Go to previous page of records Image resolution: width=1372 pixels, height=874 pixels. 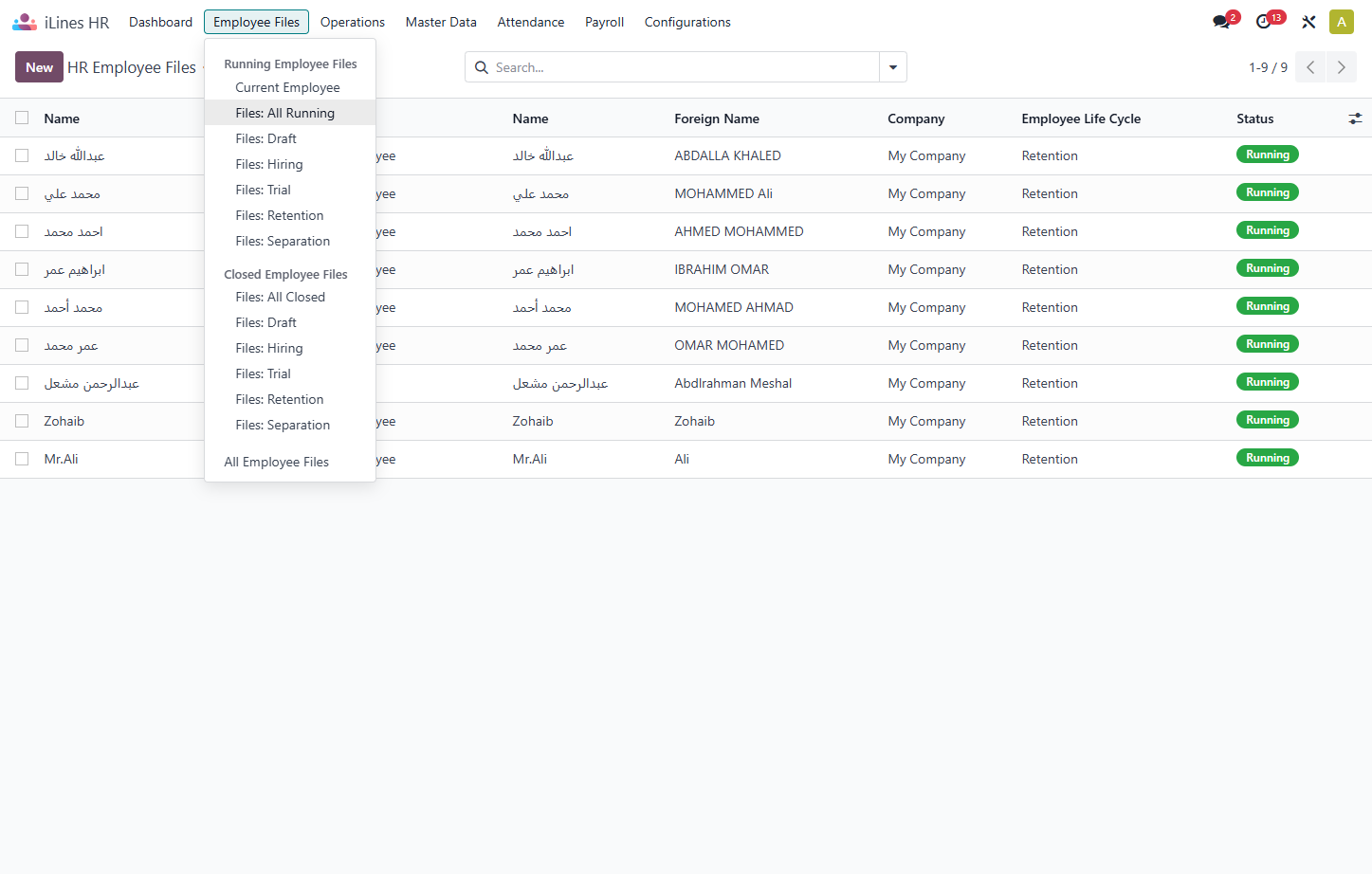[1310, 67]
